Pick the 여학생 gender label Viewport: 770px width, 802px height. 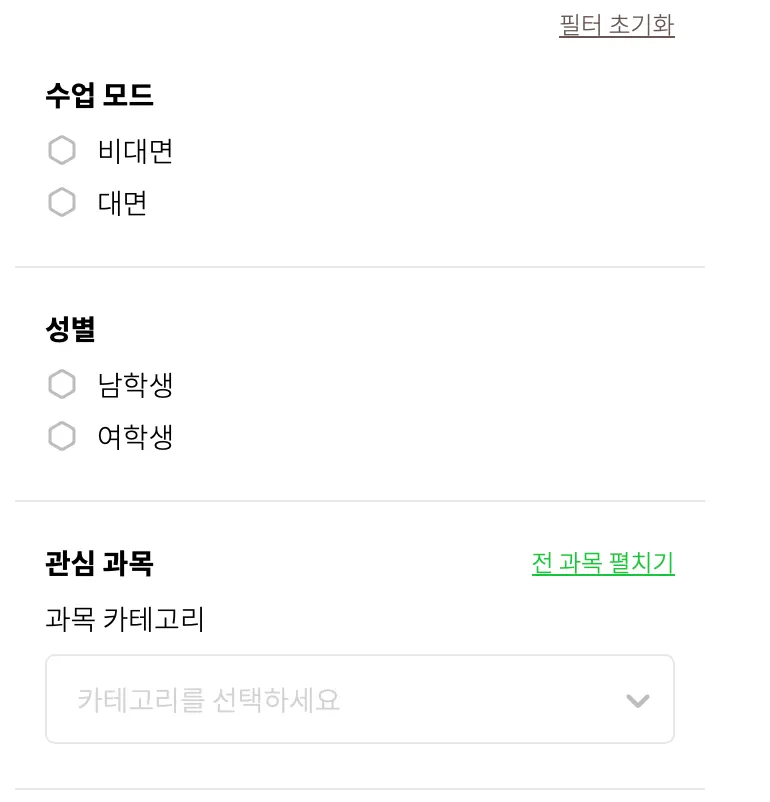pos(135,437)
